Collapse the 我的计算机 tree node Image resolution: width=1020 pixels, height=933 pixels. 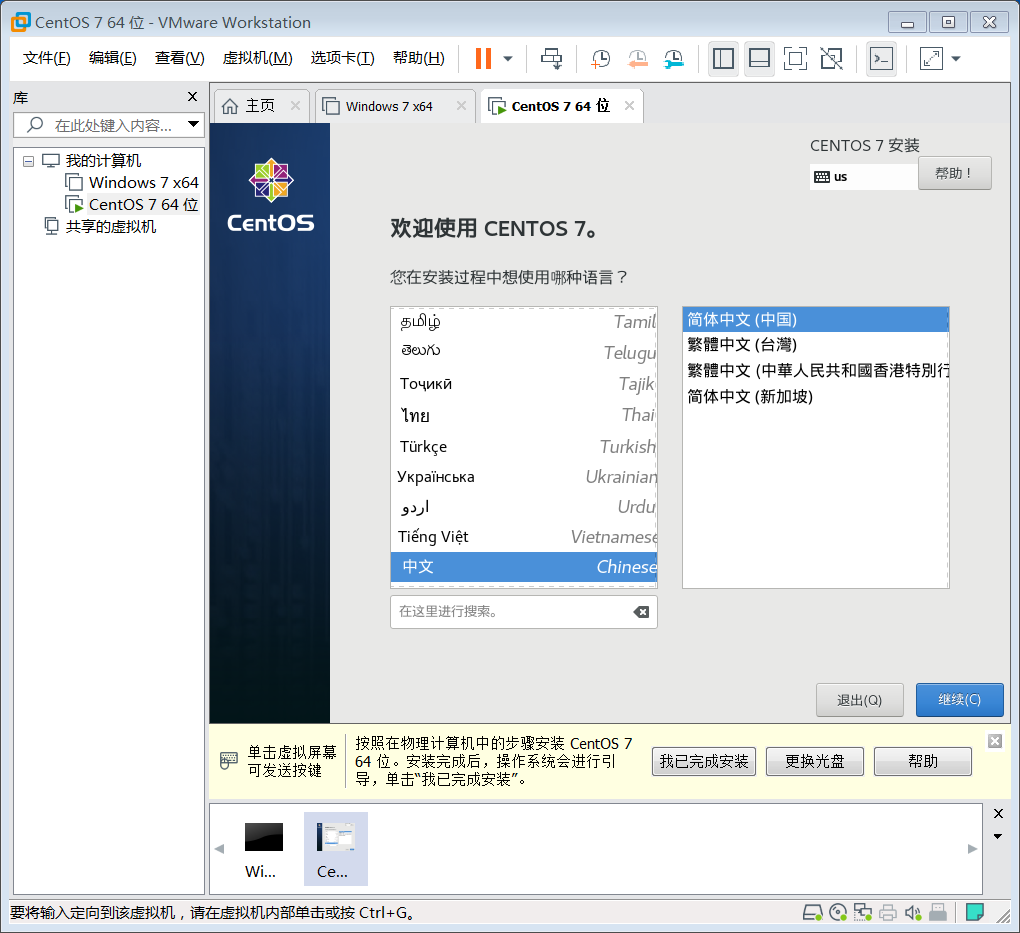click(x=28, y=161)
